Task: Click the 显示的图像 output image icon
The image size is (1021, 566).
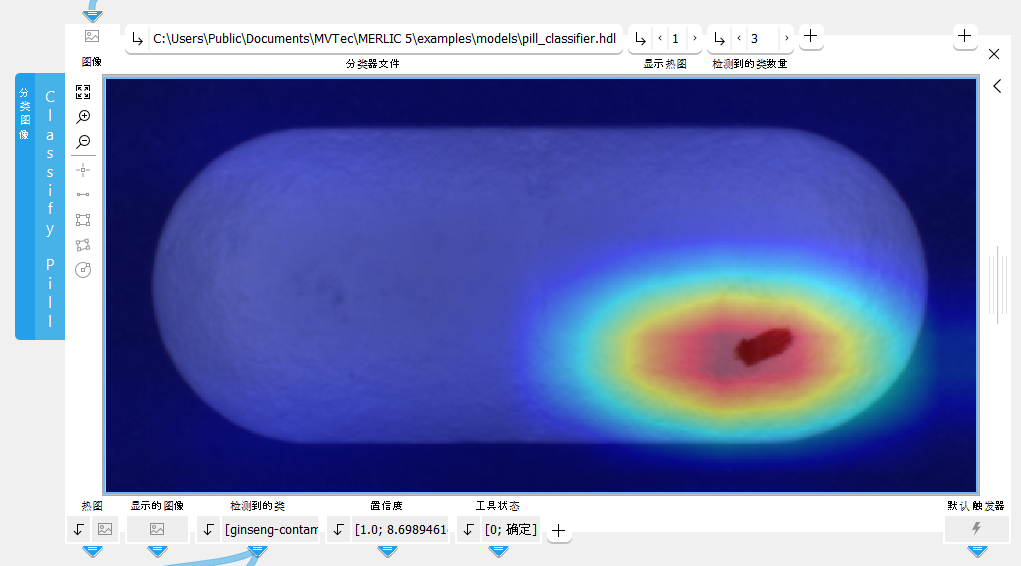Action: pyautogui.click(x=157, y=529)
